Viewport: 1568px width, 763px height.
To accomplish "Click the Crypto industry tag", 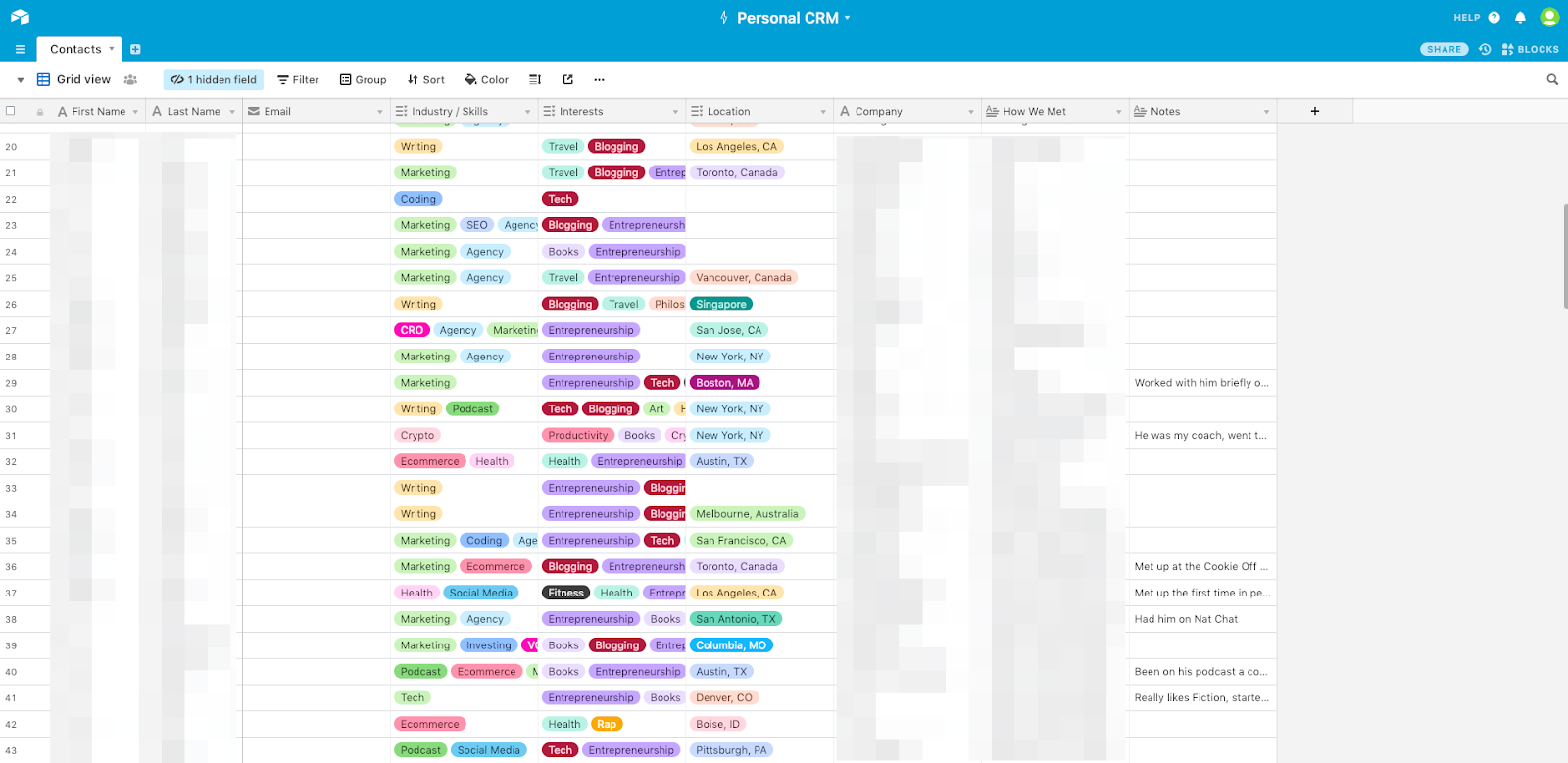I will click(x=417, y=435).
